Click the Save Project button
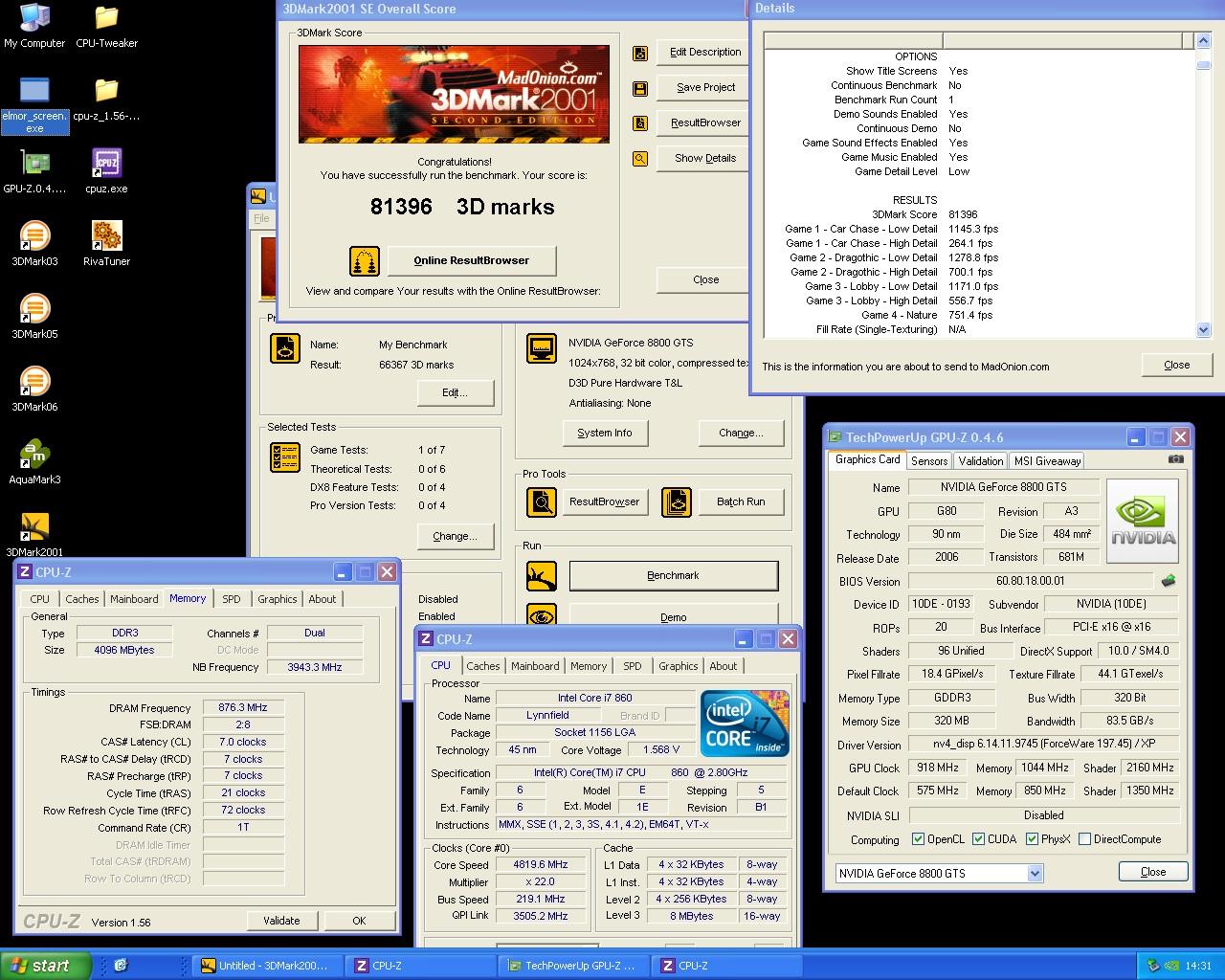The width and height of the screenshot is (1225, 980). [x=705, y=88]
